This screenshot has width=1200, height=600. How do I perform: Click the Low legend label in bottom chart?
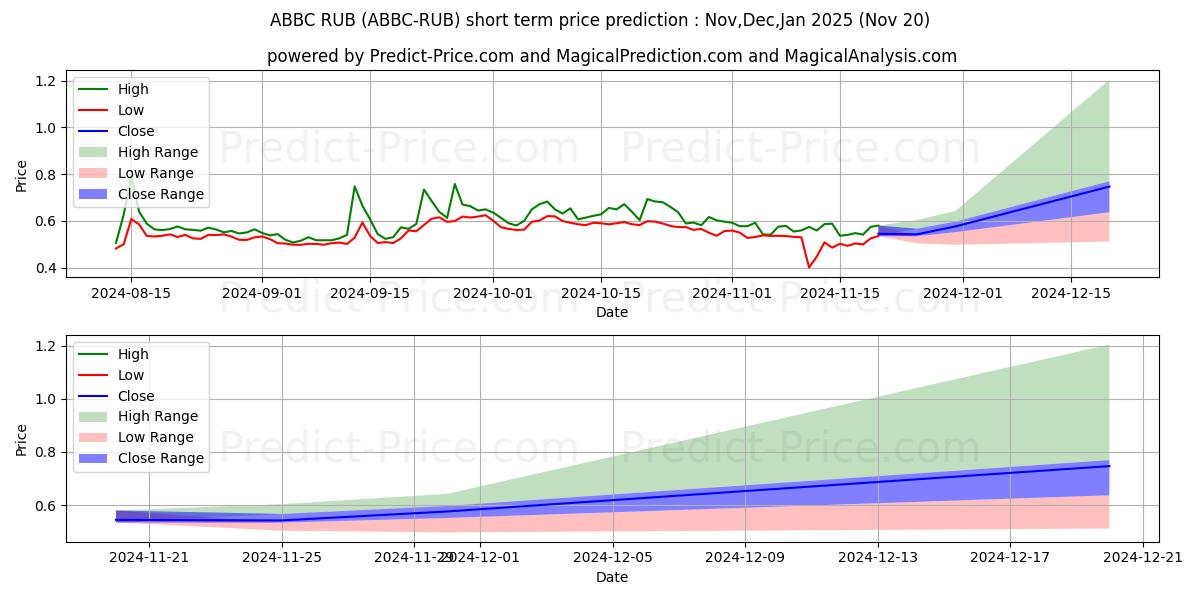click(131, 375)
